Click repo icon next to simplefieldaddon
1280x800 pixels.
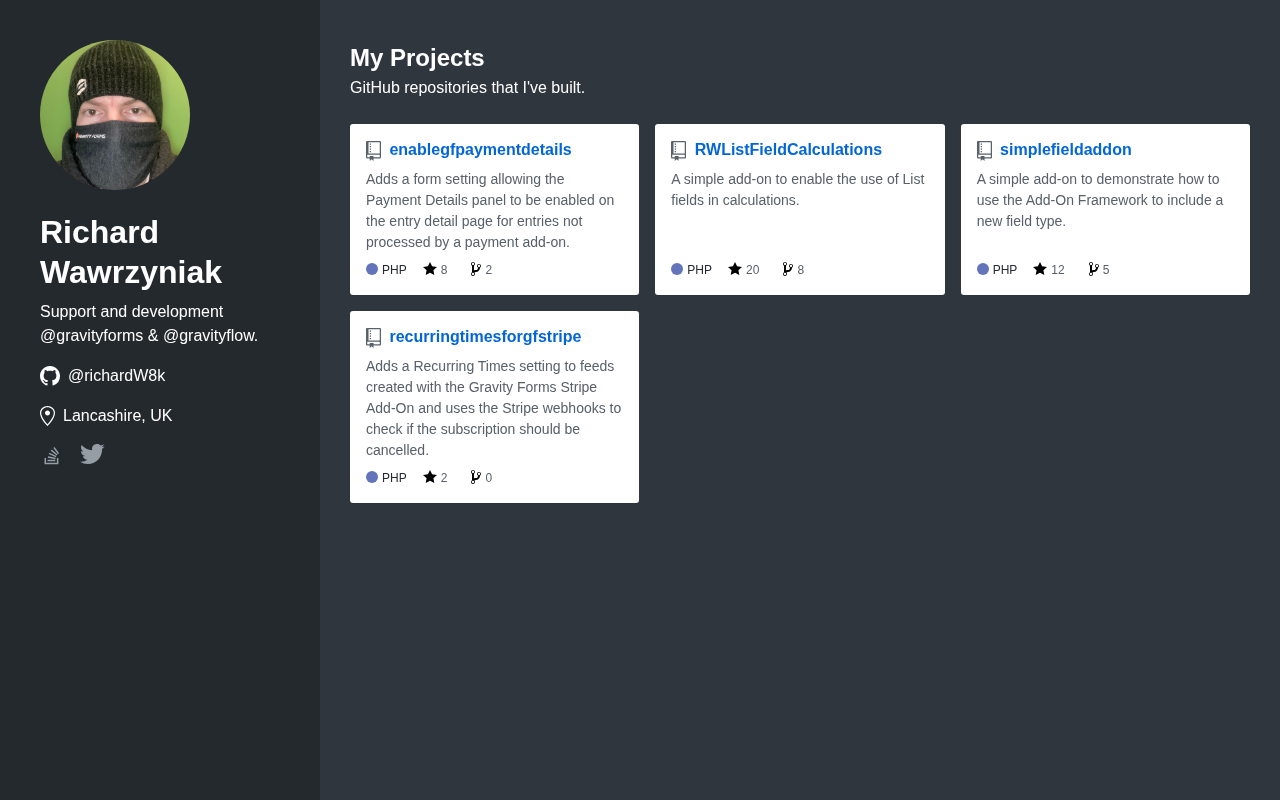click(x=985, y=150)
